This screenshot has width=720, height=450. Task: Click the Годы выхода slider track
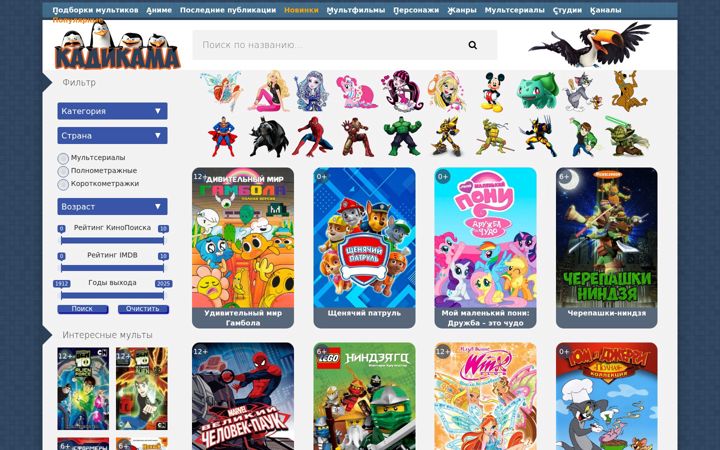pos(112,296)
